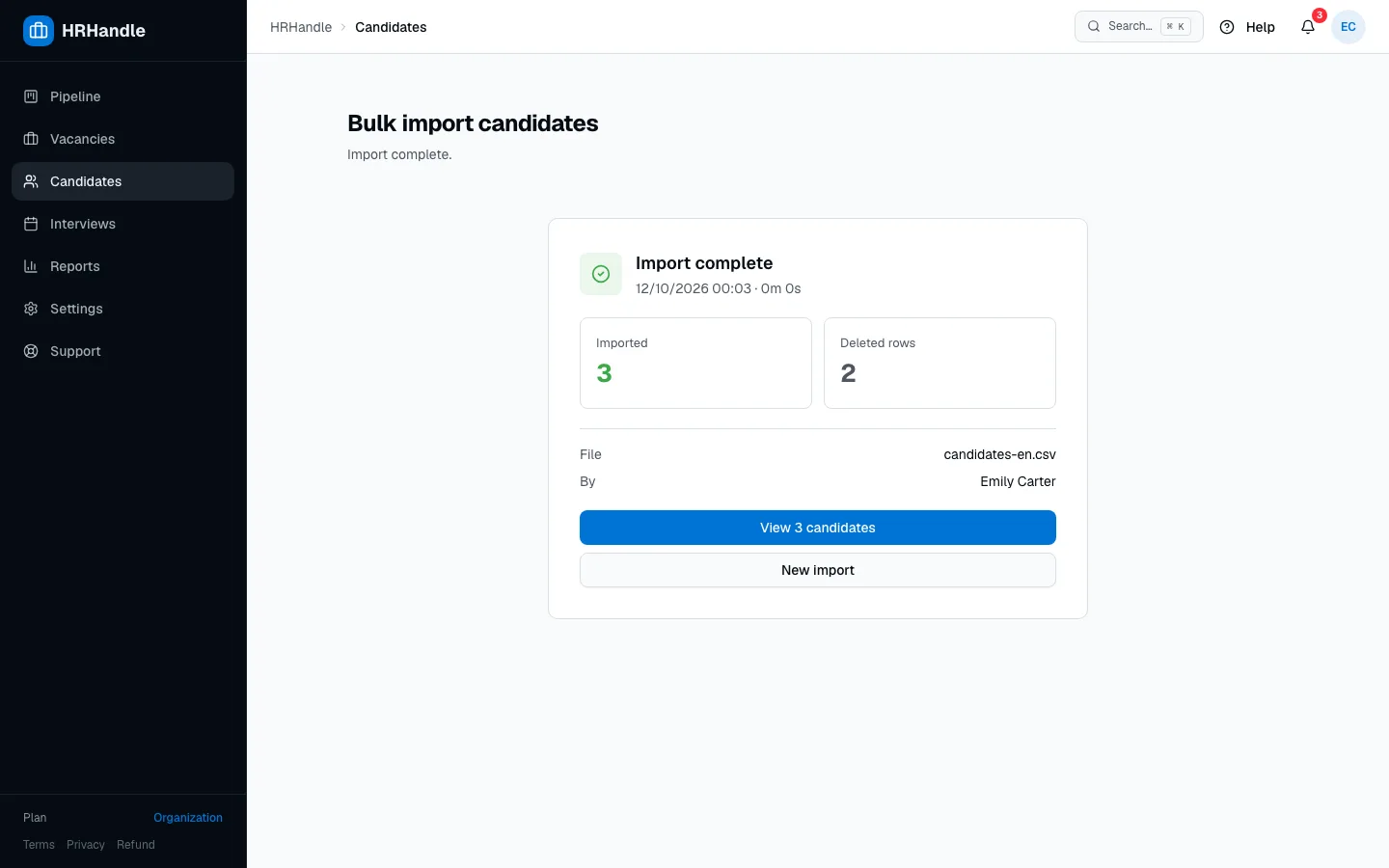Open notifications bell with 3 alerts
1389x868 pixels.
(1308, 27)
